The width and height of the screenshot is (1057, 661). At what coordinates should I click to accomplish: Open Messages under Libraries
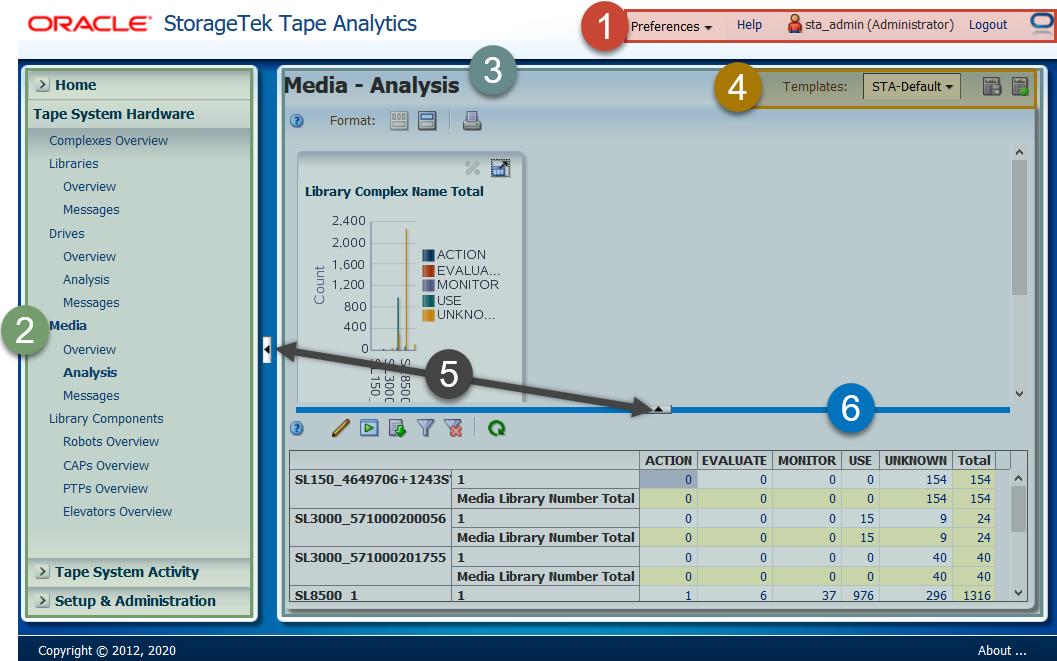coord(91,210)
